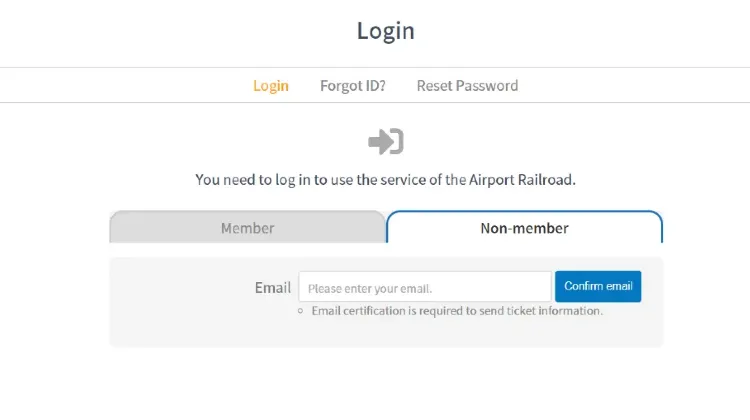Click the gray login arrow icon
This screenshot has height=420, width=750.
coord(385,142)
